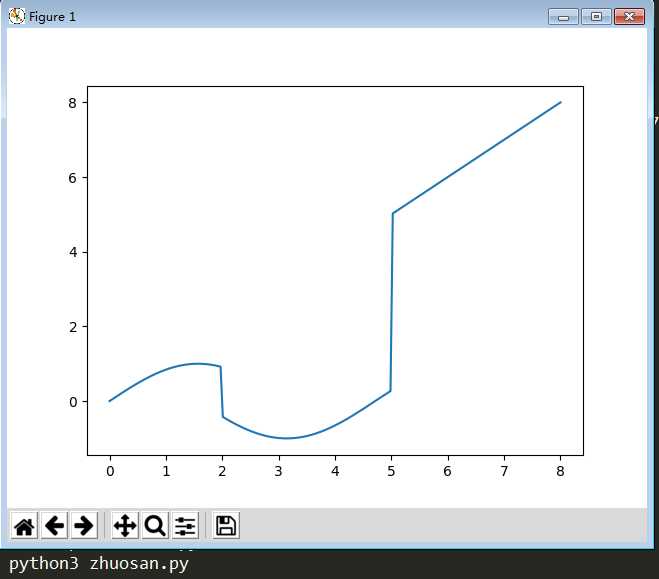Click the vertical jump line at x=5
659x579 pixels.
click(x=392, y=303)
